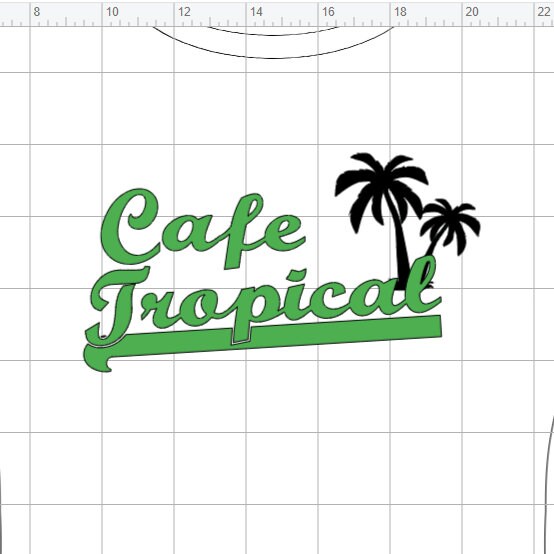Select the green "Tropical" script text
The height and width of the screenshot is (554, 554).
(x=263, y=302)
